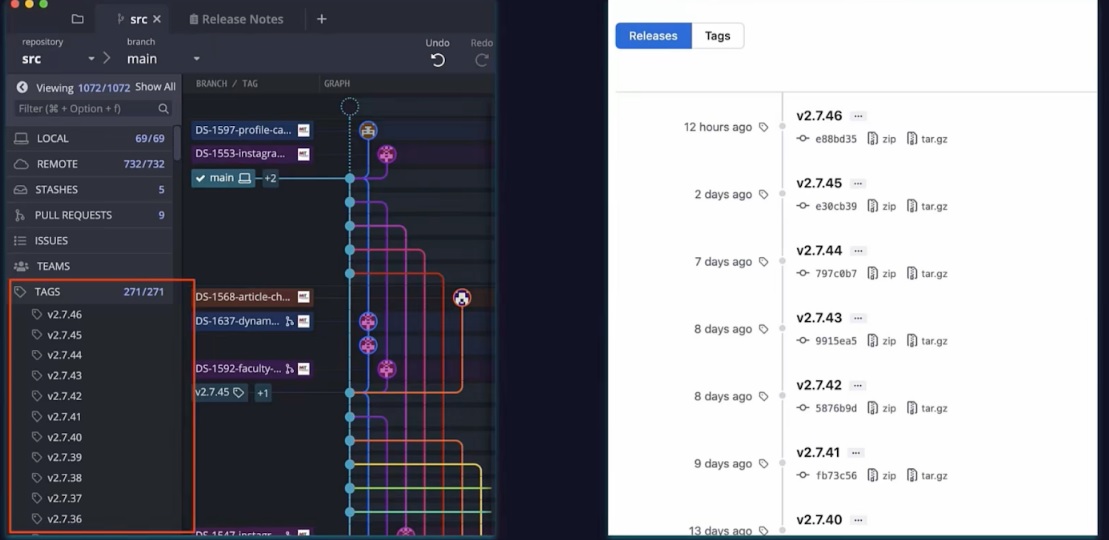Select tag v2.7.36 in sidebar
The width and height of the screenshot is (1109, 540).
click(x=64, y=519)
